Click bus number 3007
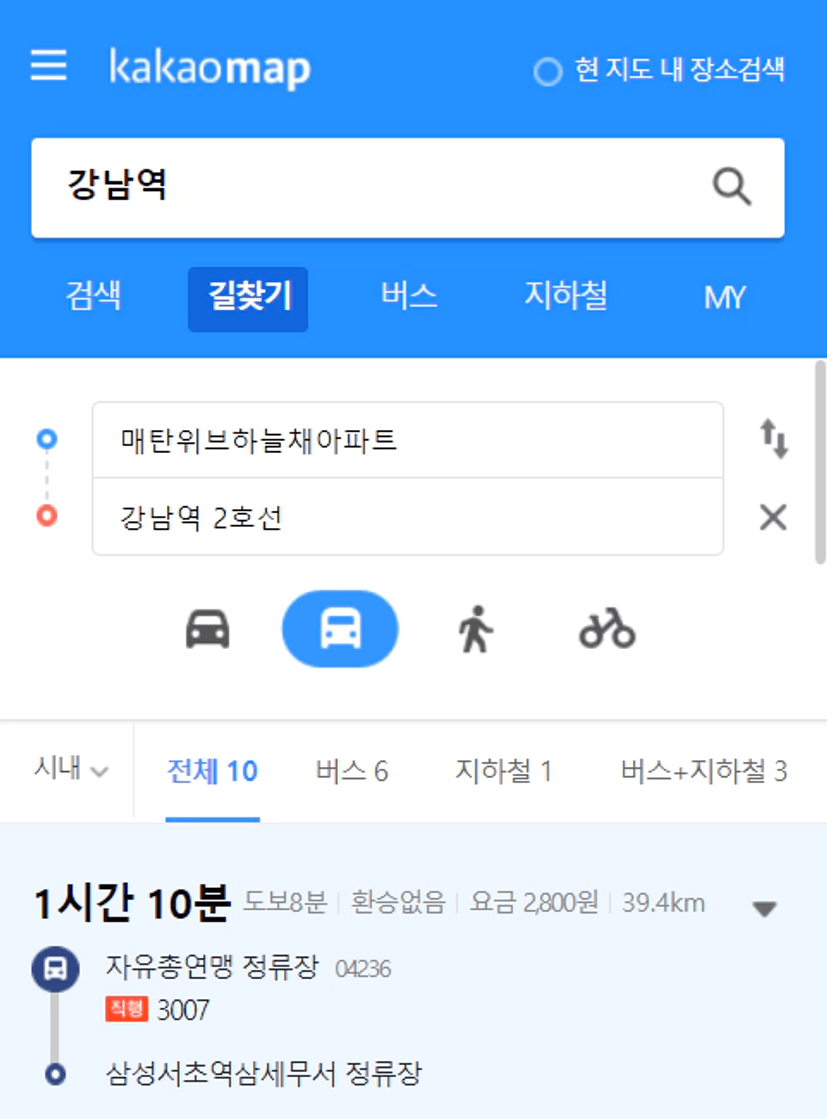This screenshot has width=827, height=1119. [x=183, y=1010]
